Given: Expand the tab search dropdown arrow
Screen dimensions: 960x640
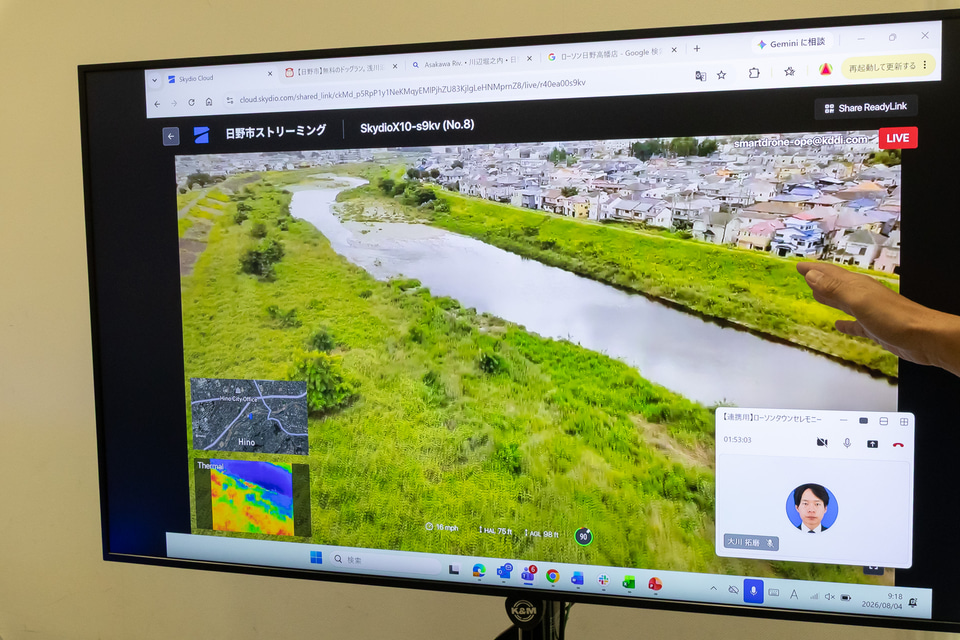Looking at the screenshot, I should pos(154,80).
